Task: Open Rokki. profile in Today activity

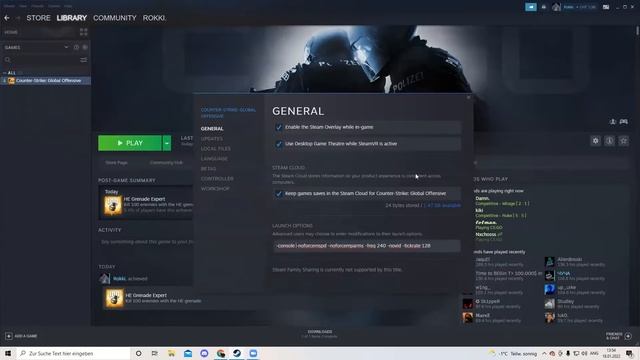Action: tap(119, 278)
